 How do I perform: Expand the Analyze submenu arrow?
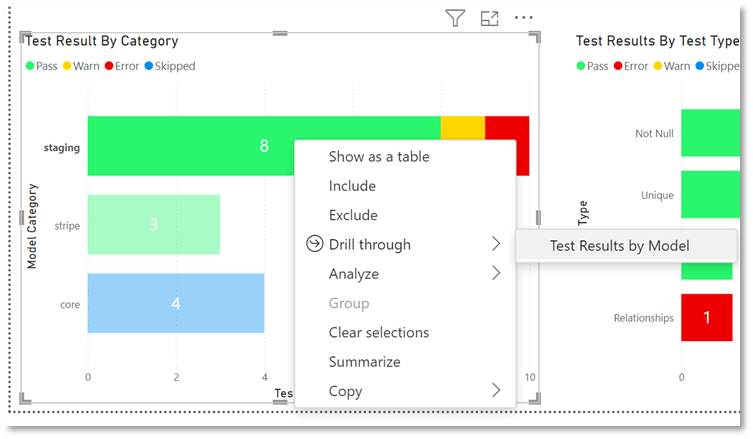[496, 273]
